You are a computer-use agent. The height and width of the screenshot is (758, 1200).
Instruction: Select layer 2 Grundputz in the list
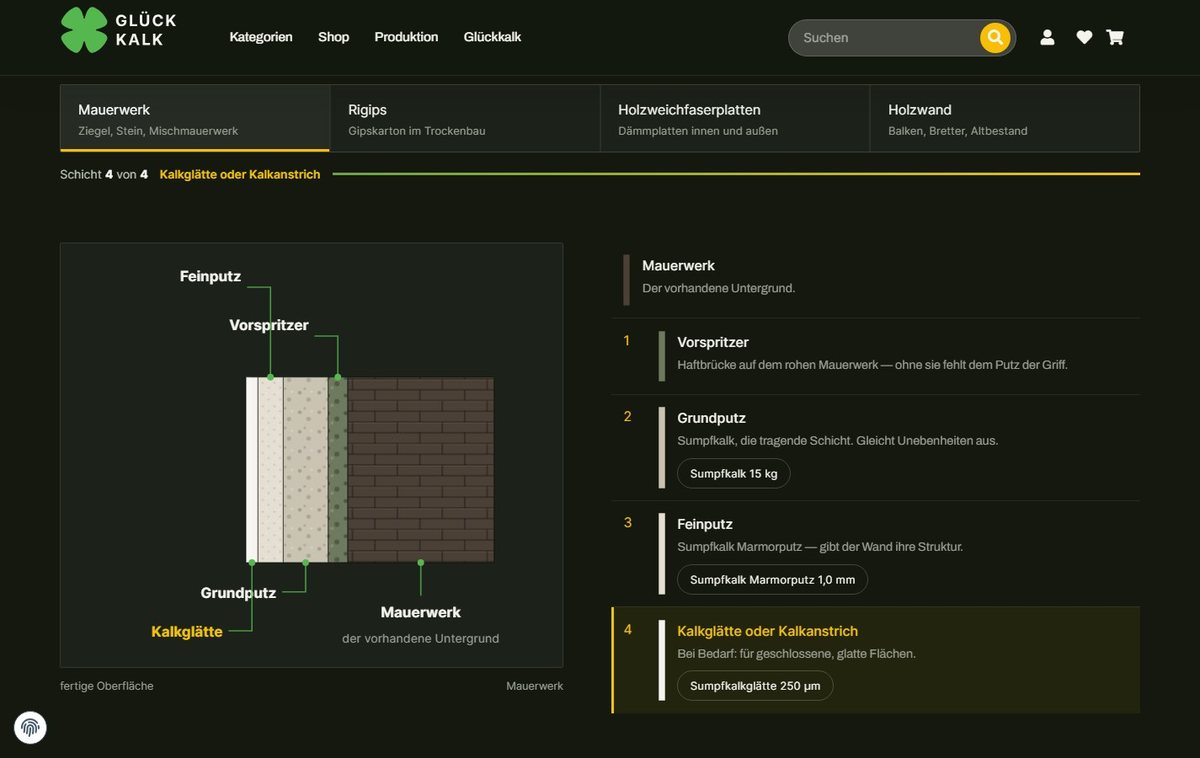[876, 448]
